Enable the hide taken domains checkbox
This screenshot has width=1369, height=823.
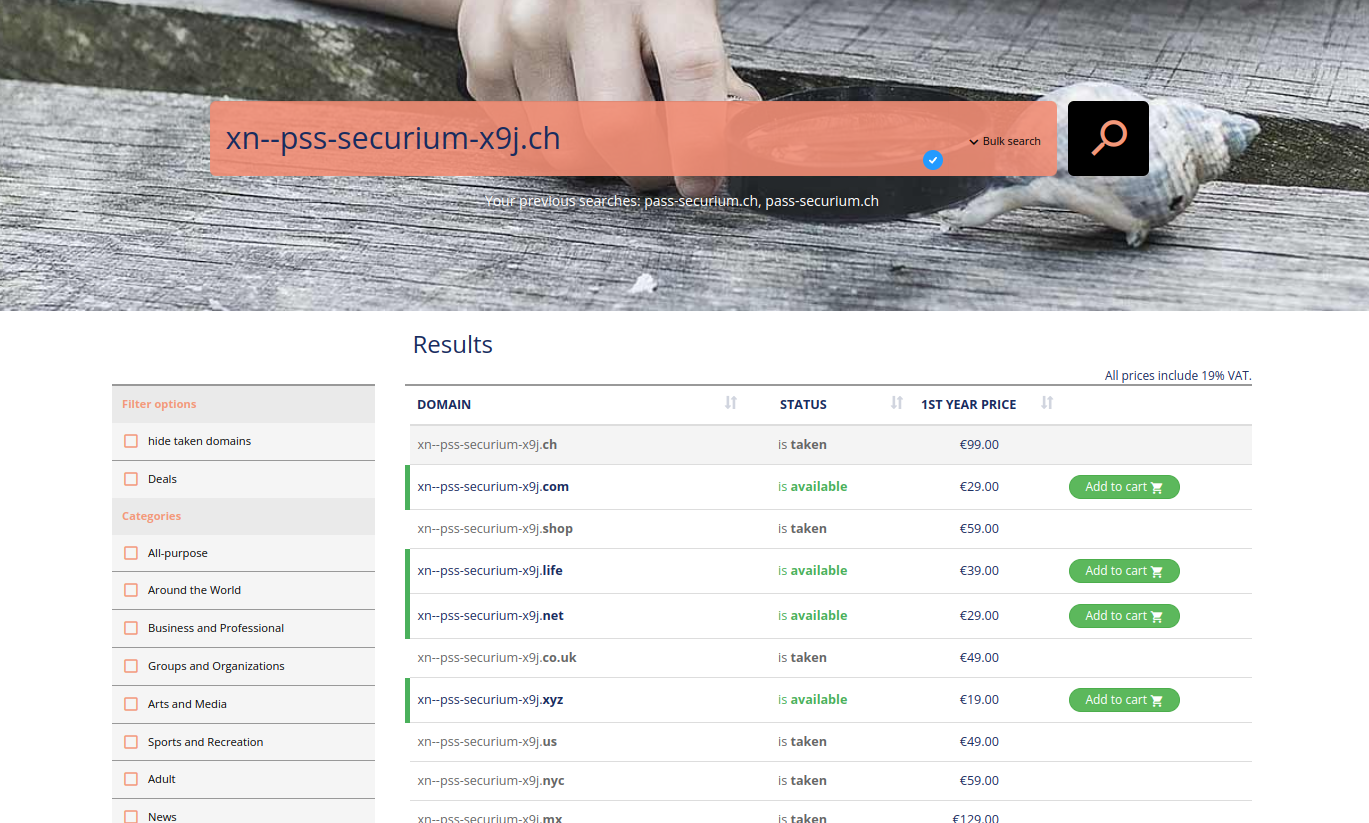point(131,441)
